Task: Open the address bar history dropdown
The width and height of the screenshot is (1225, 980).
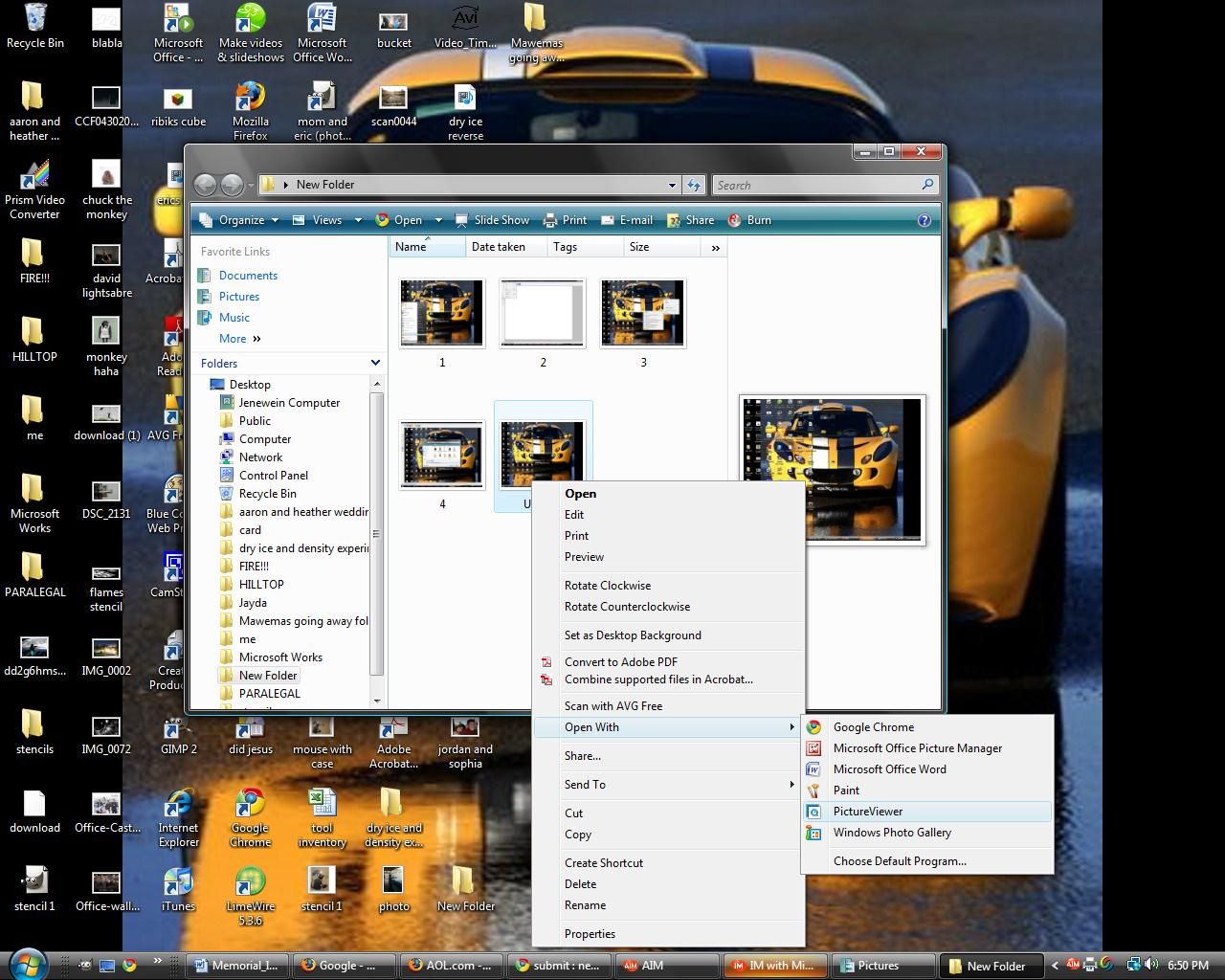Action: (x=672, y=185)
